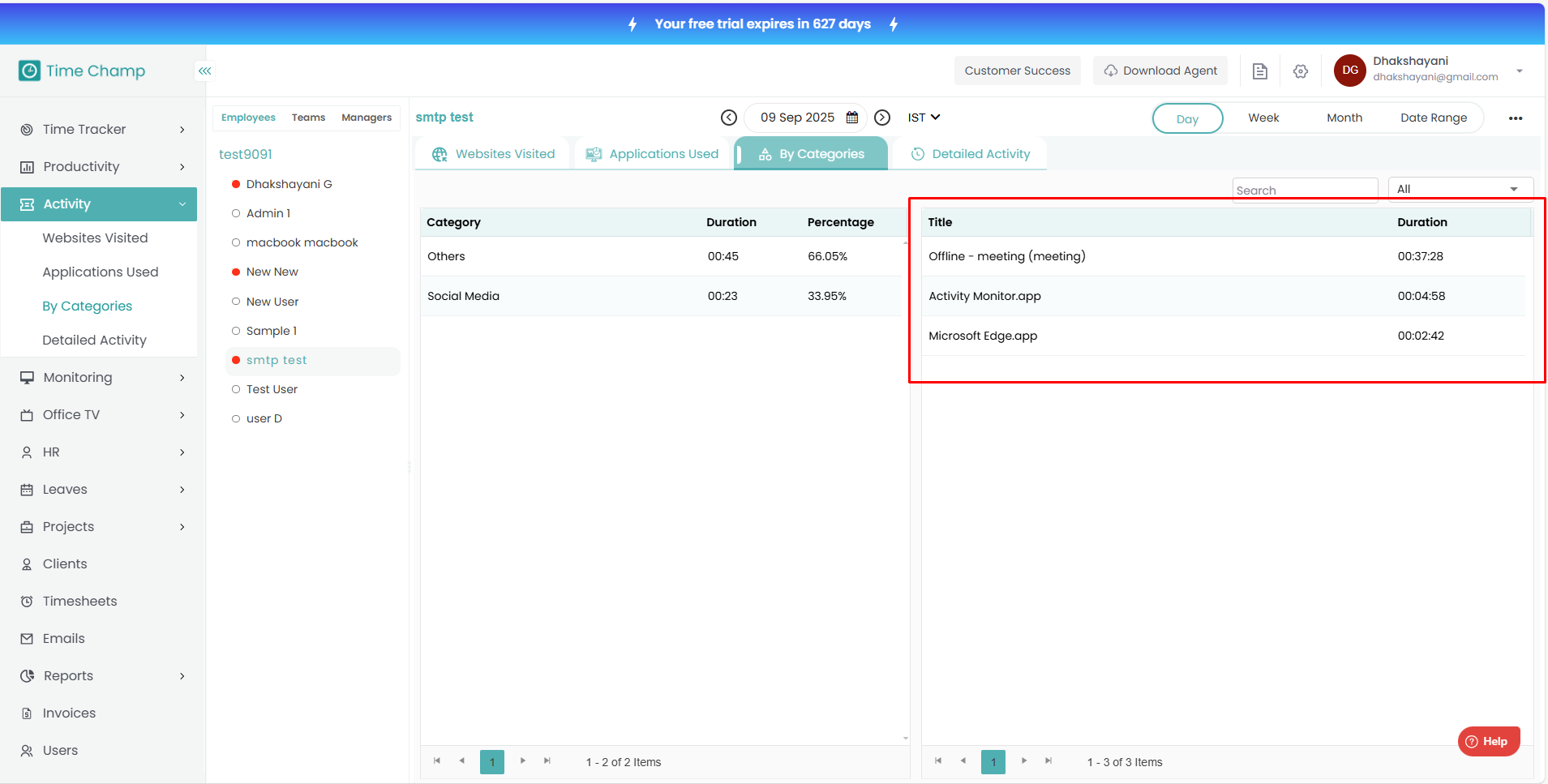Click the DG user avatar
Screen dimensions: 1548x784
(x=1349, y=71)
